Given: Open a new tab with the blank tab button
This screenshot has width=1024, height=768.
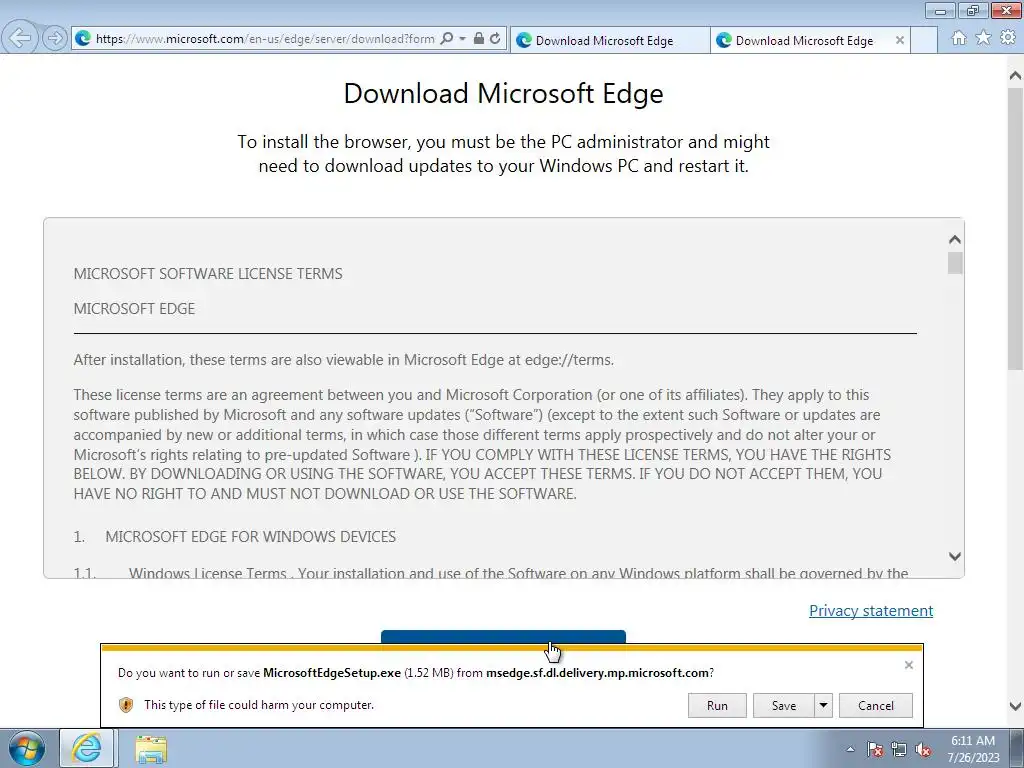Looking at the screenshot, I should (x=923, y=40).
